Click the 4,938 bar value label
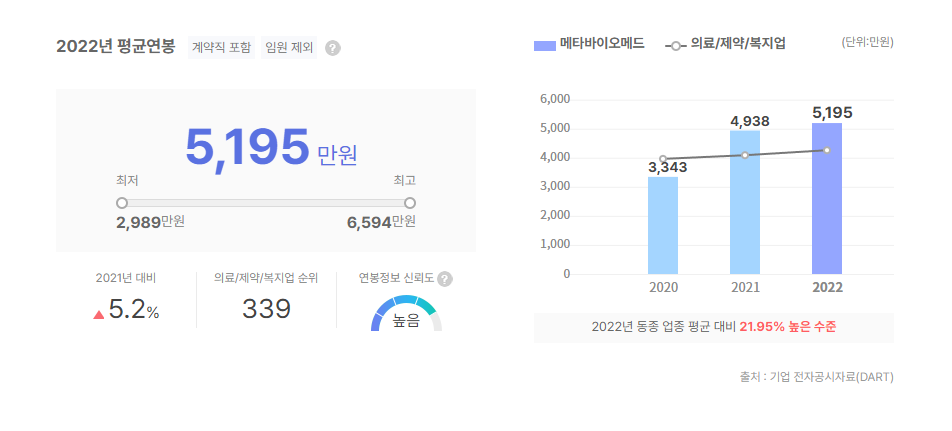 tap(750, 121)
